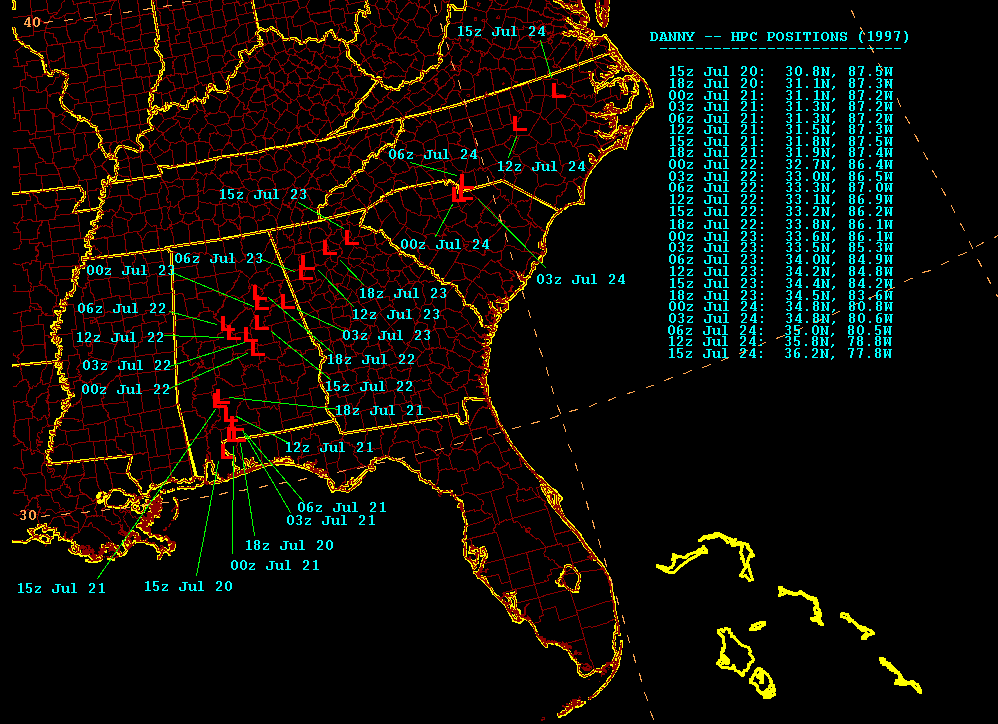Click map label '00z Jul 23'
The image size is (998, 724).
pos(130,270)
